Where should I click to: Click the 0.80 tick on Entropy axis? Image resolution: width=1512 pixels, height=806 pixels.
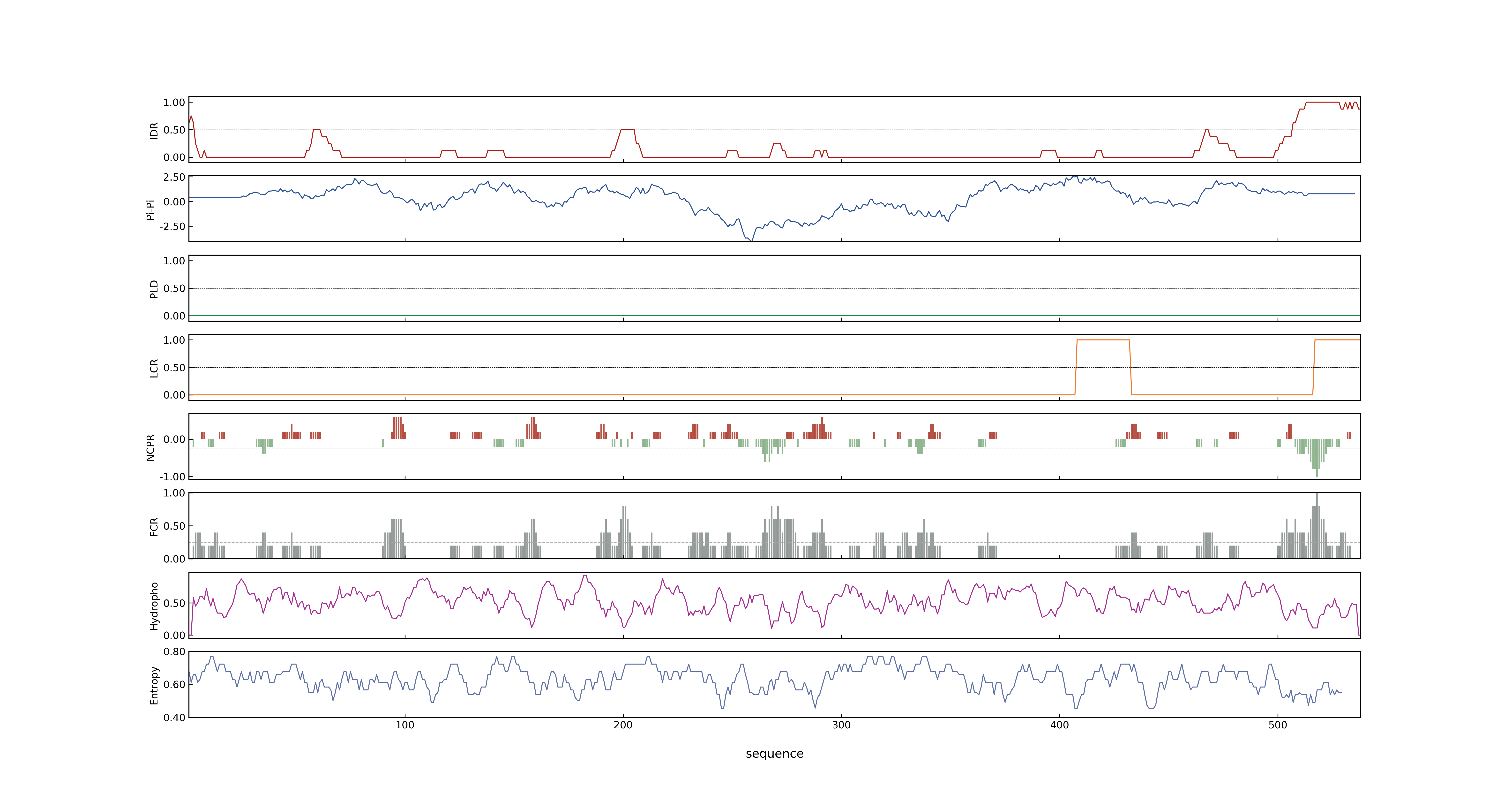174,652
